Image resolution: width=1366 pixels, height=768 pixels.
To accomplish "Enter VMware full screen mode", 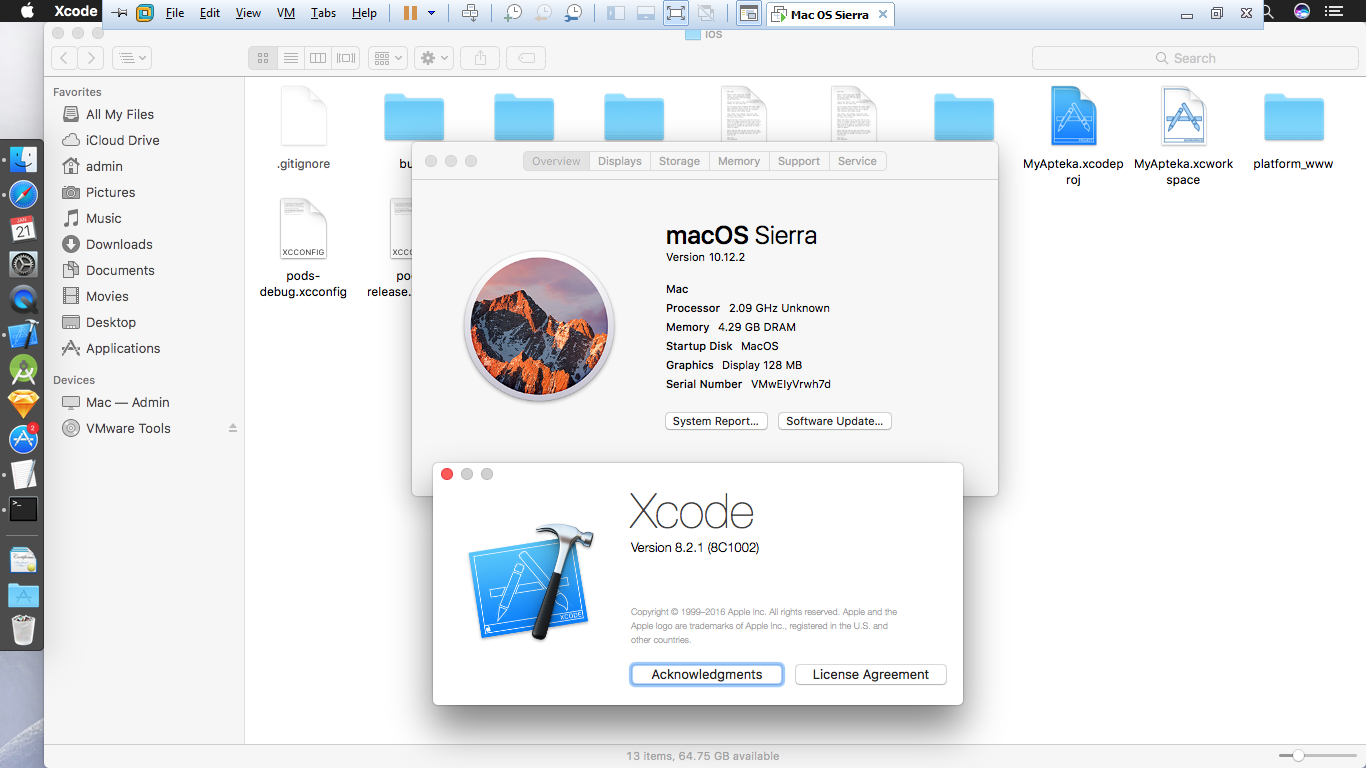I will pyautogui.click(x=676, y=13).
